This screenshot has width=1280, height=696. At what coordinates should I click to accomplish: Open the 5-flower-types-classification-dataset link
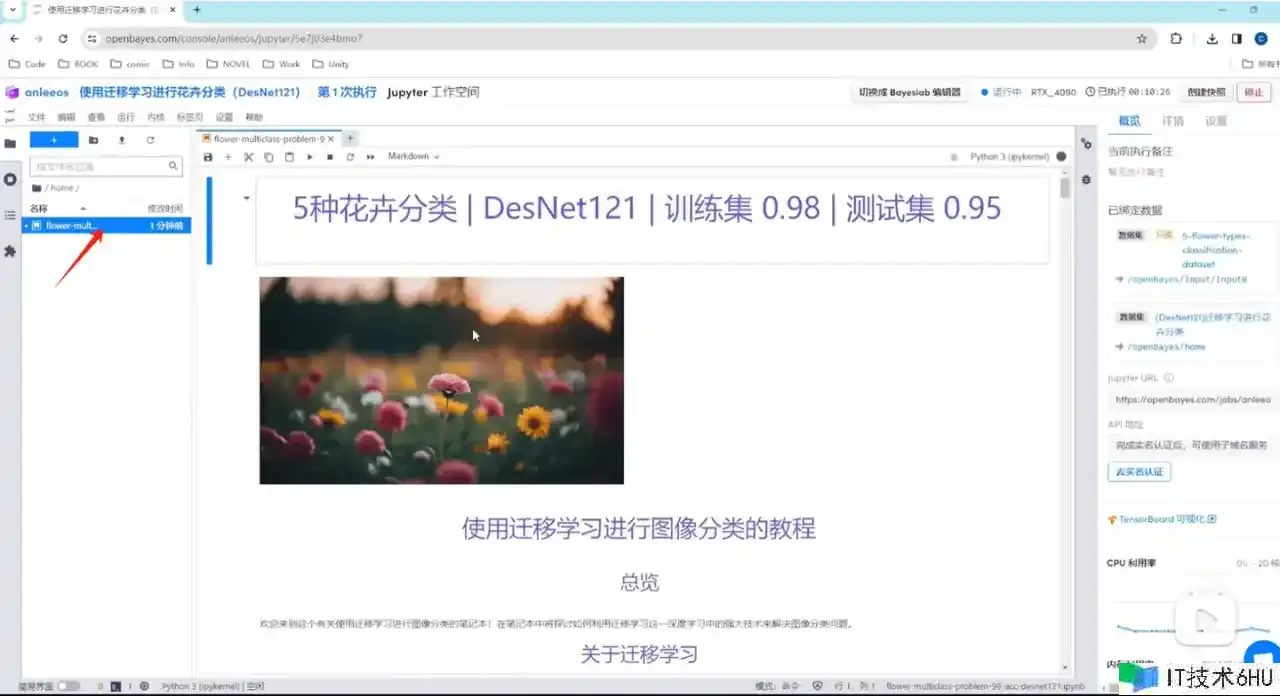pyautogui.click(x=1215, y=250)
